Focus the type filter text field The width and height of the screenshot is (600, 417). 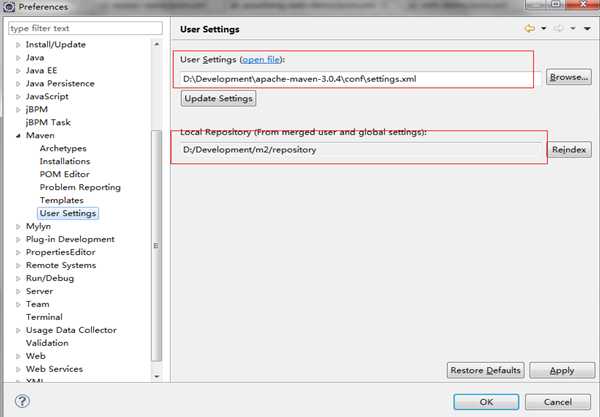click(x=85, y=29)
